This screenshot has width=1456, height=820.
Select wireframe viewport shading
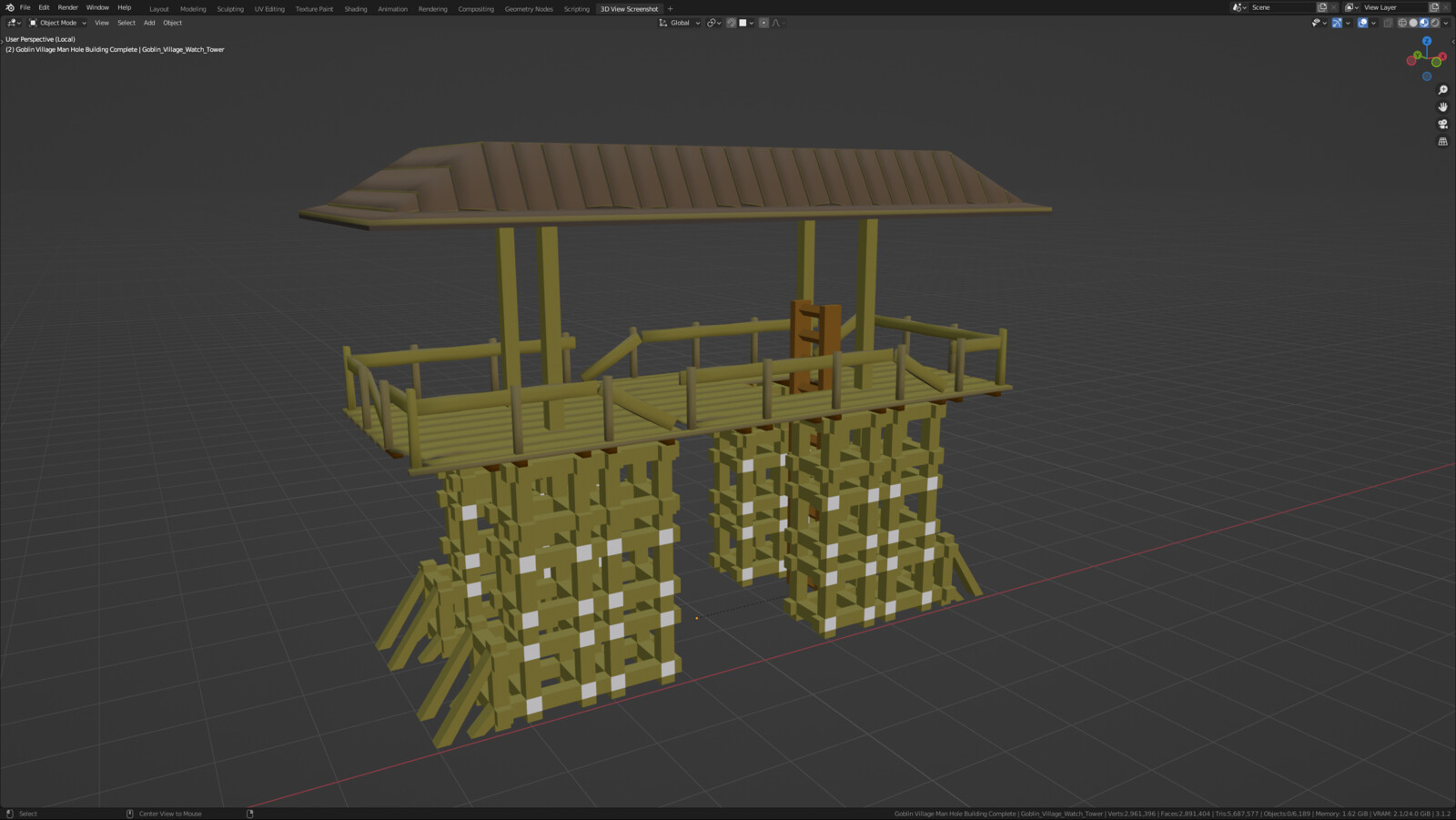tap(1402, 23)
